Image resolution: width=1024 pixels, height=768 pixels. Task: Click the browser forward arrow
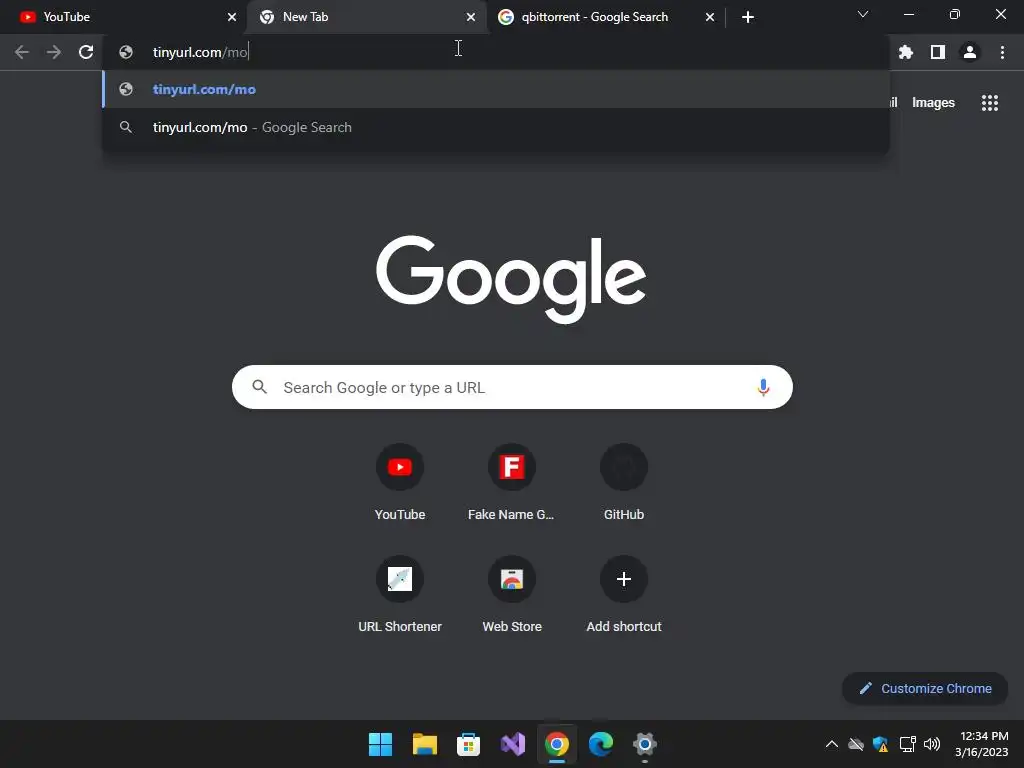point(54,52)
